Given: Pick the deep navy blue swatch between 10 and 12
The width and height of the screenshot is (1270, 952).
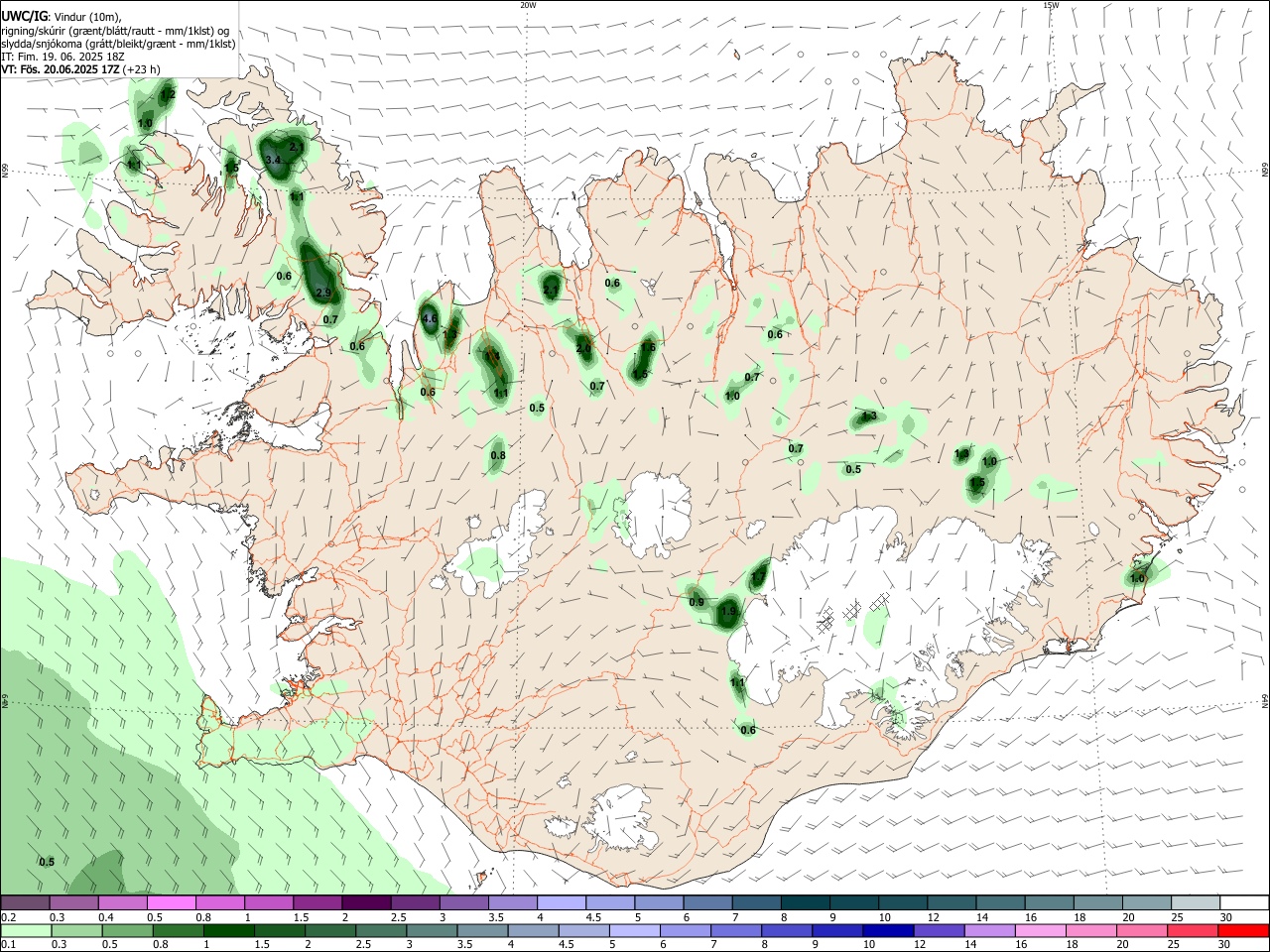Looking at the screenshot, I should coord(887,930).
